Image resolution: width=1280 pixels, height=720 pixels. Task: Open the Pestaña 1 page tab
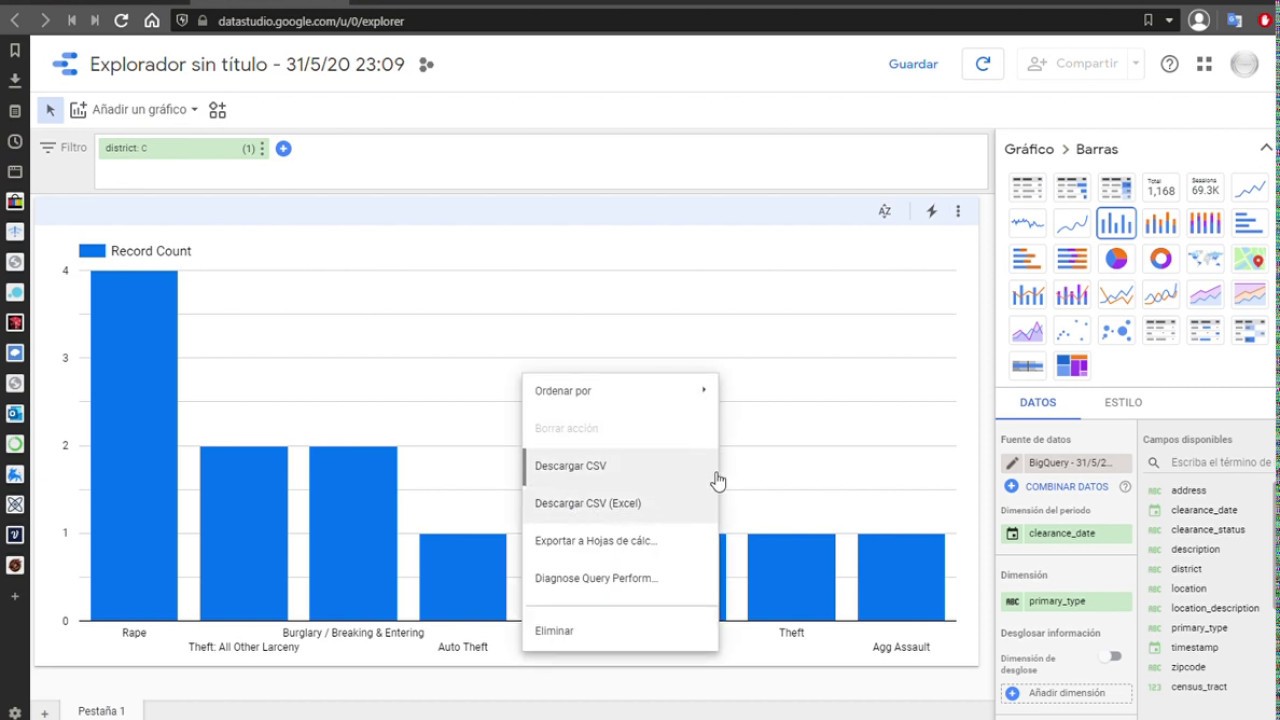102,711
